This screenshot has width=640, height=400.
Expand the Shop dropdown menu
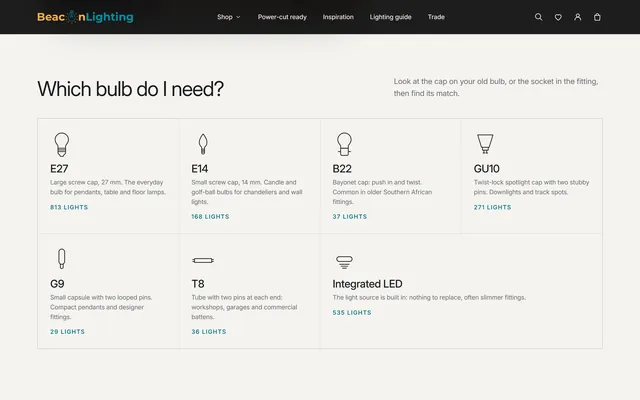tap(229, 17)
